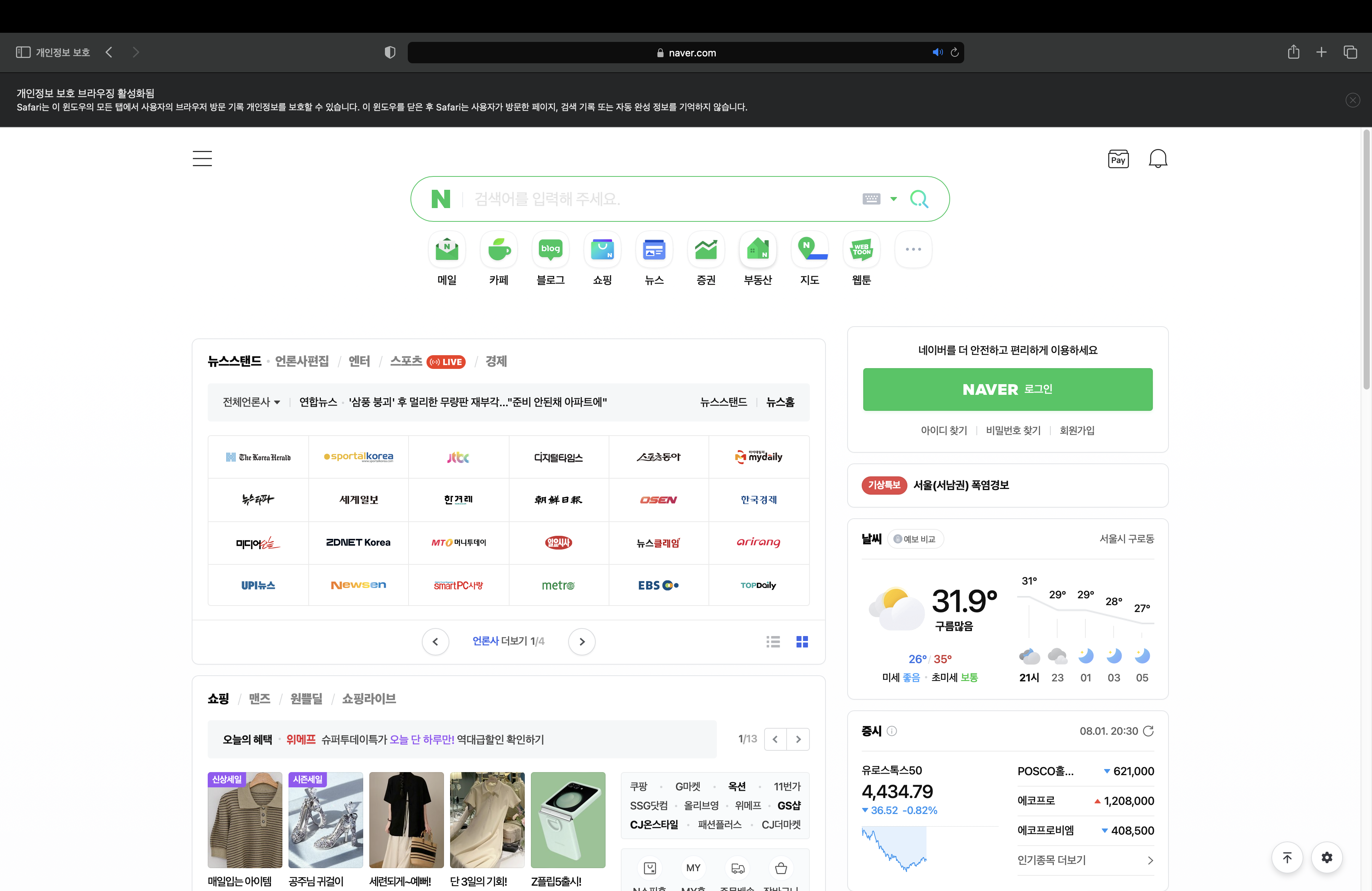The width and height of the screenshot is (1372, 891).
Task: Show next shopping benefit banner
Action: pos(798,739)
